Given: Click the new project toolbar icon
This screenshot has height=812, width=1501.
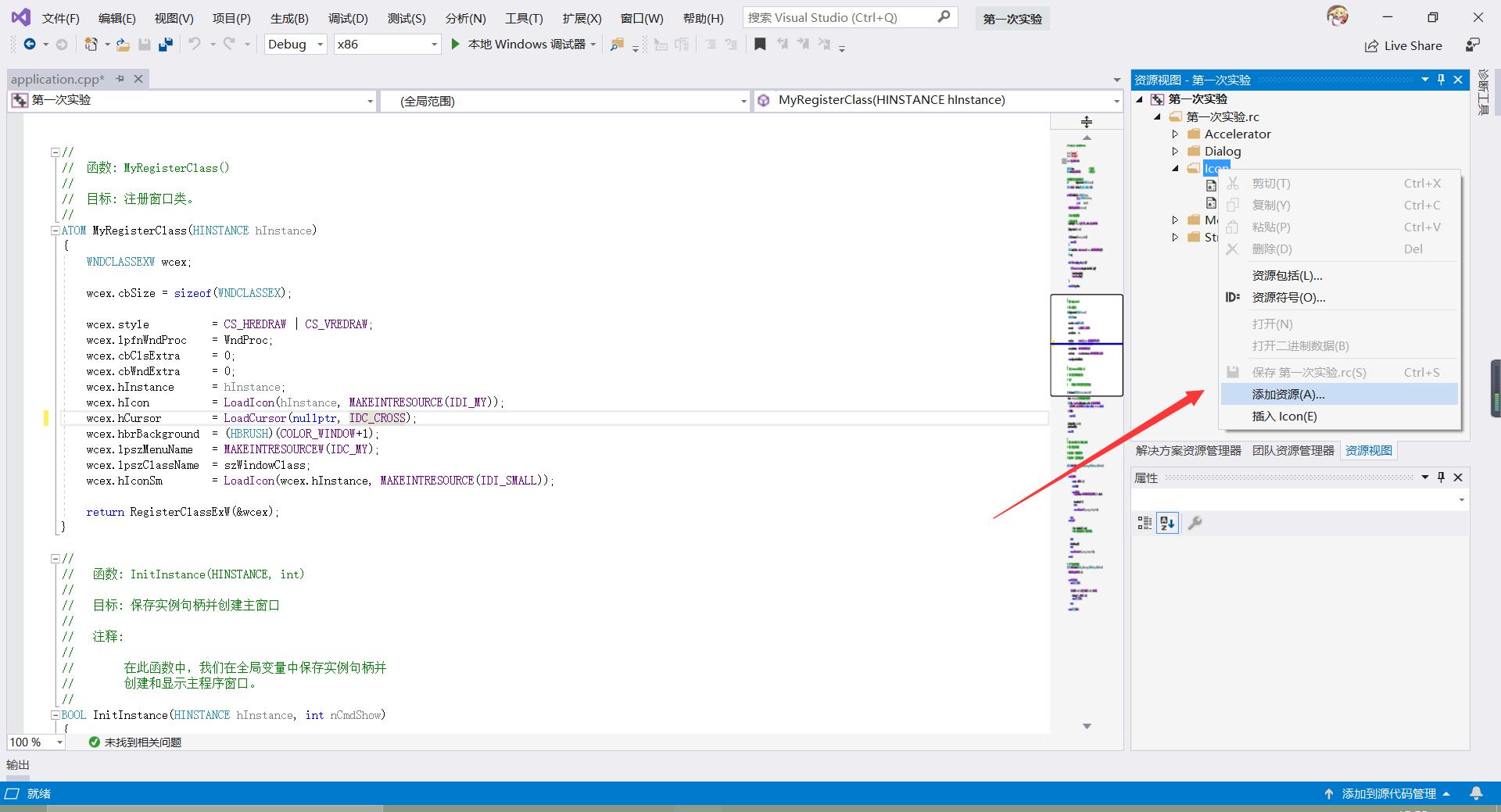Looking at the screenshot, I should point(91,45).
